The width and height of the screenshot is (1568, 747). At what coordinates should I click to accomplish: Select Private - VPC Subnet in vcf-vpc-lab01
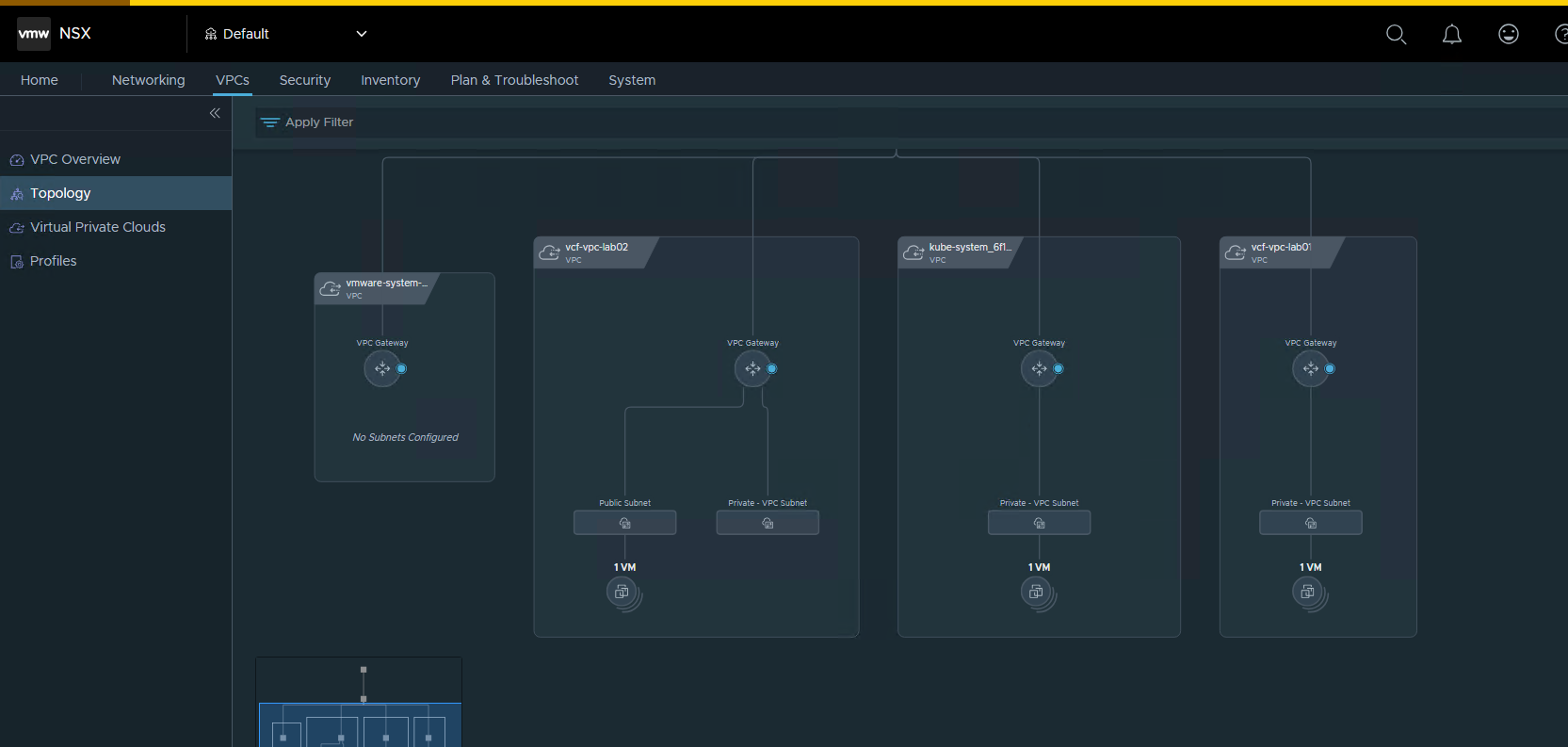(x=1310, y=523)
